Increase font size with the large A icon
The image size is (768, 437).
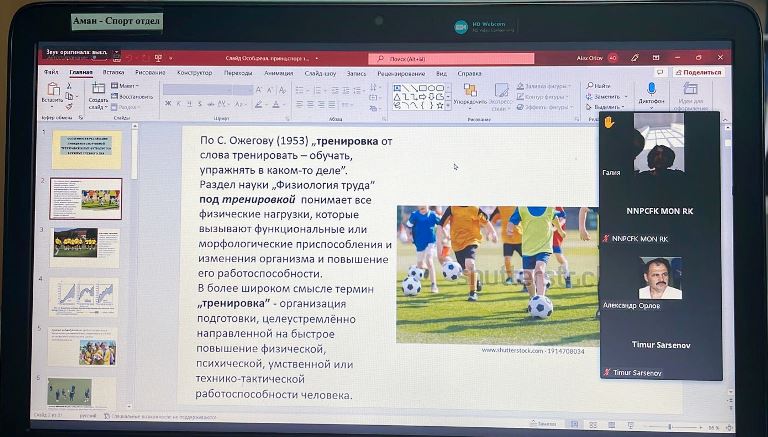click(x=259, y=90)
